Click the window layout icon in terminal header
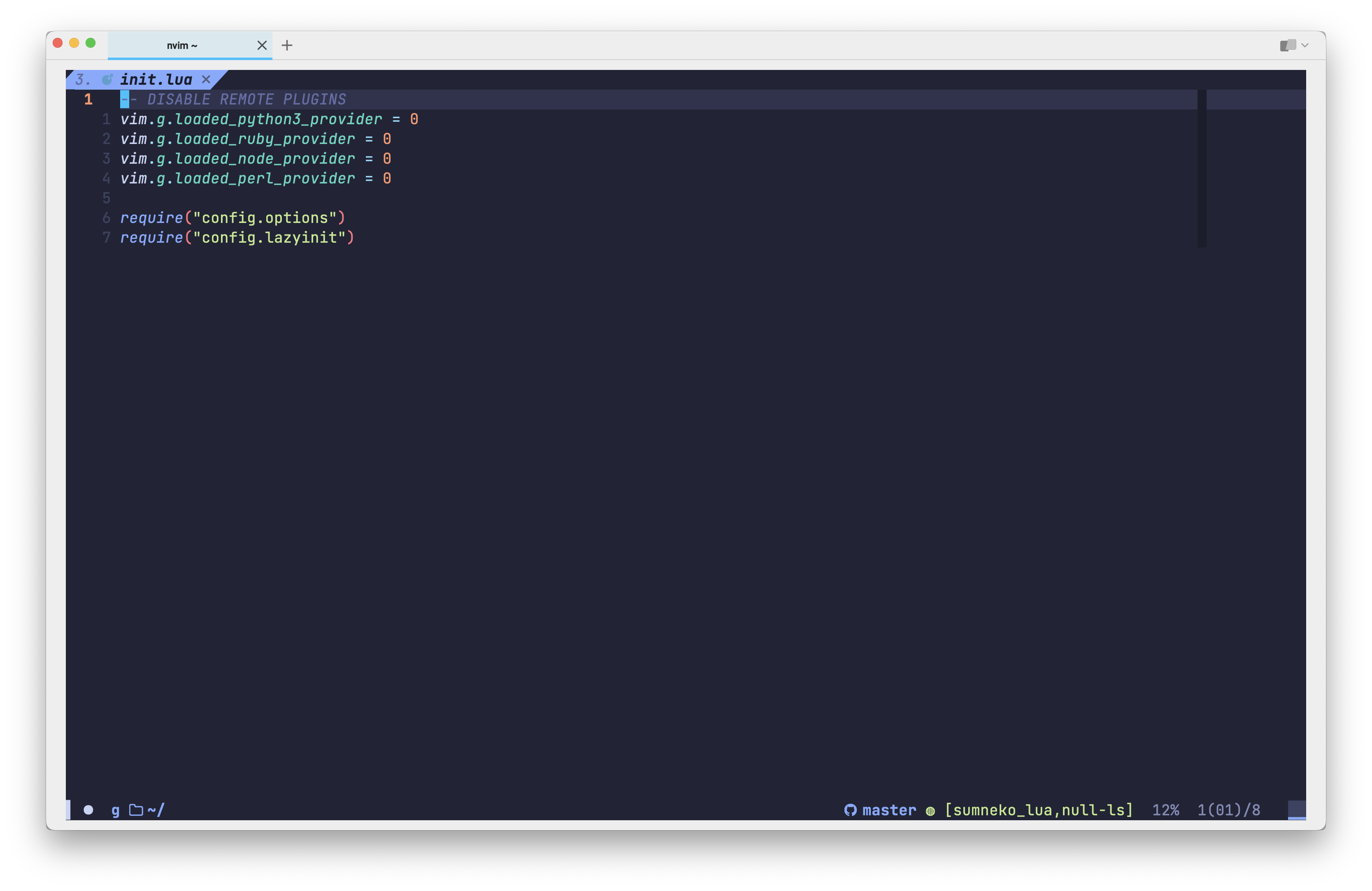Screen dimensions: 1372x891 [x=1288, y=44]
